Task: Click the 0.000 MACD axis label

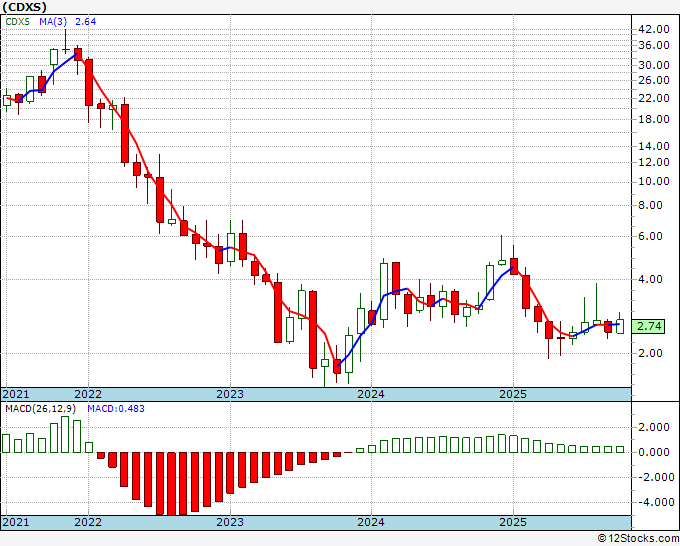Action: [x=653, y=452]
